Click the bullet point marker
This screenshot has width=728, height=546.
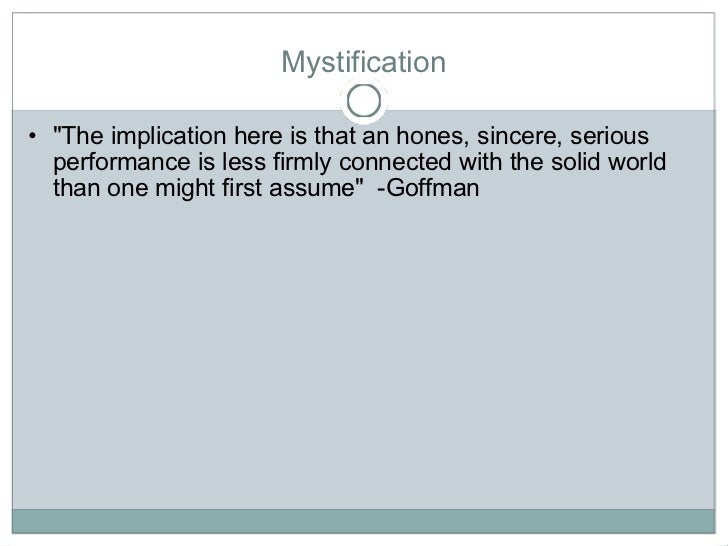pyautogui.click(x=33, y=138)
